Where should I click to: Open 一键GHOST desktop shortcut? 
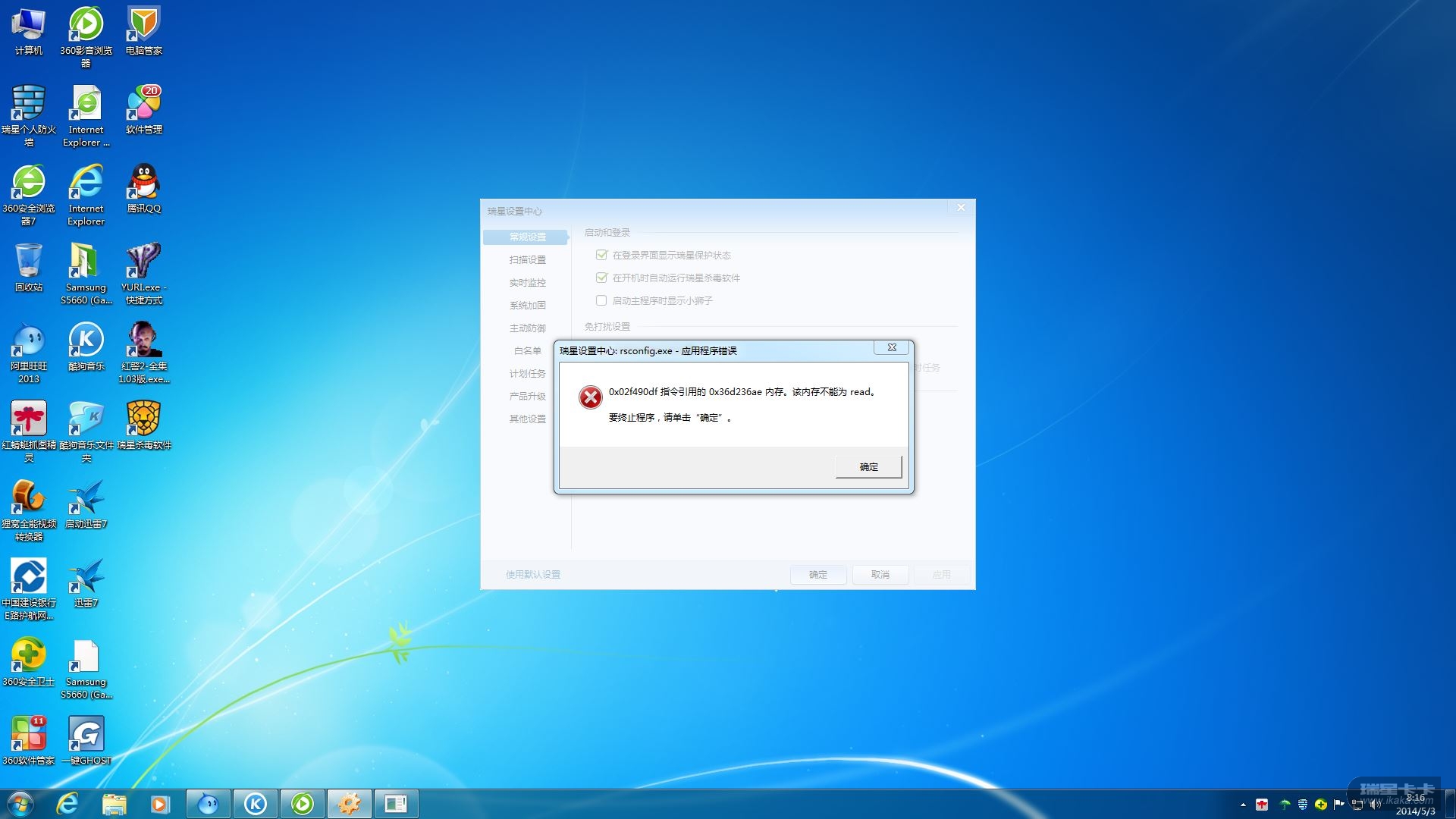pos(86,734)
